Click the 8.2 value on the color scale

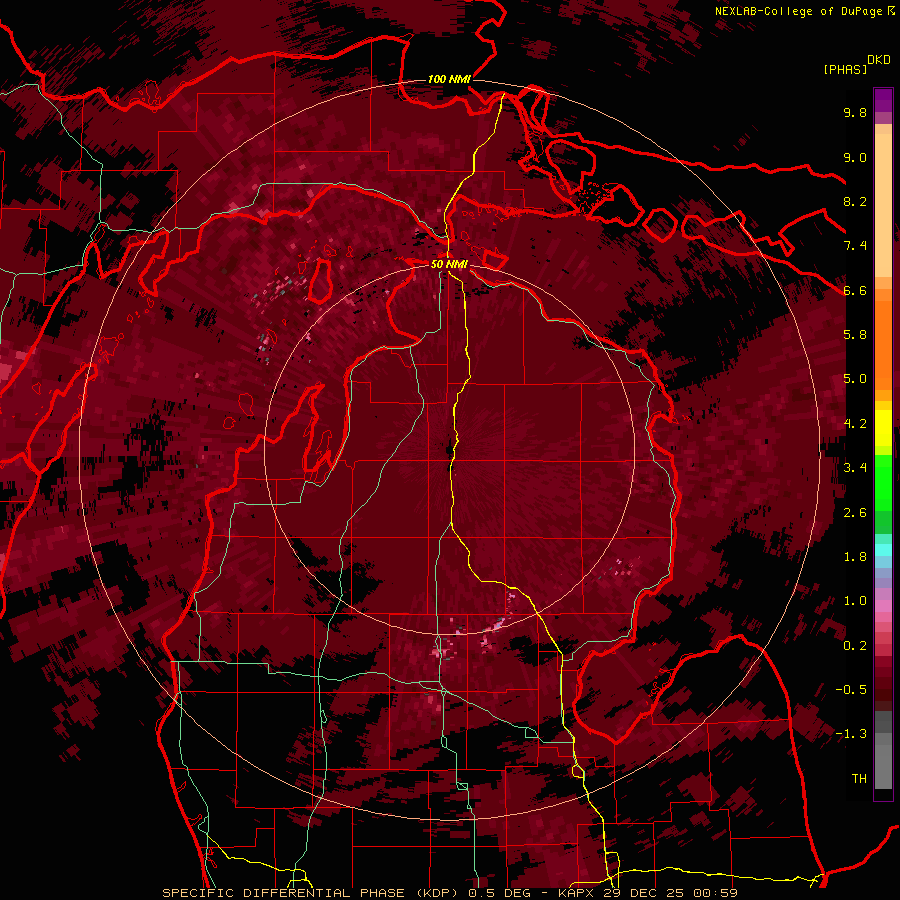(x=855, y=201)
